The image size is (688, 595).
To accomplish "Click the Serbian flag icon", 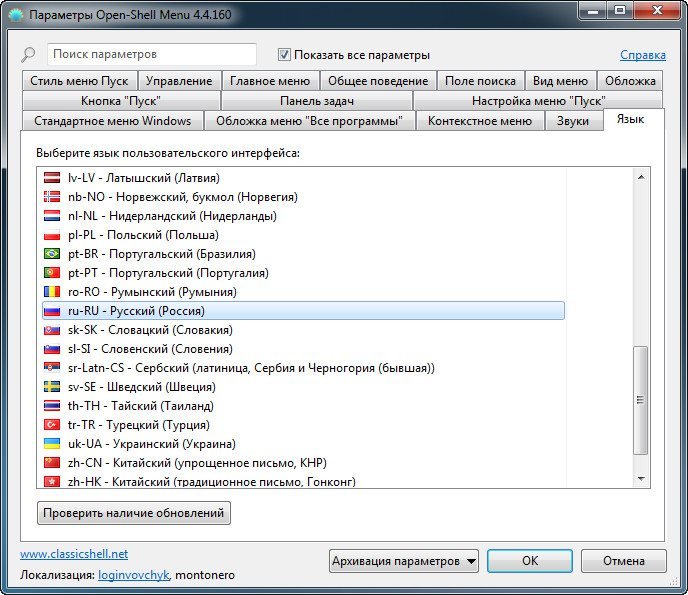I will coord(52,368).
